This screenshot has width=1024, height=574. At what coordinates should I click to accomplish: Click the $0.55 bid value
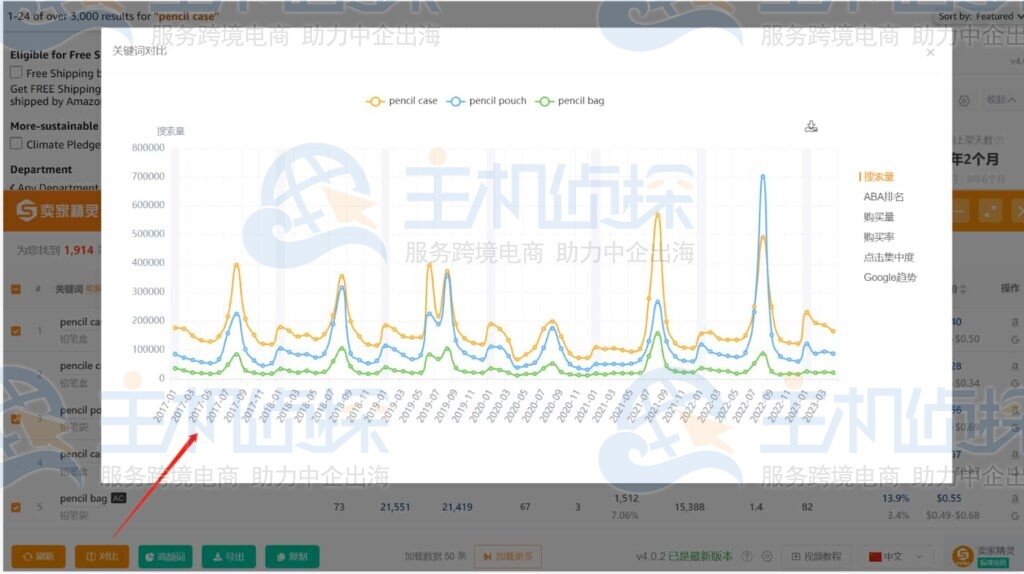click(x=948, y=498)
